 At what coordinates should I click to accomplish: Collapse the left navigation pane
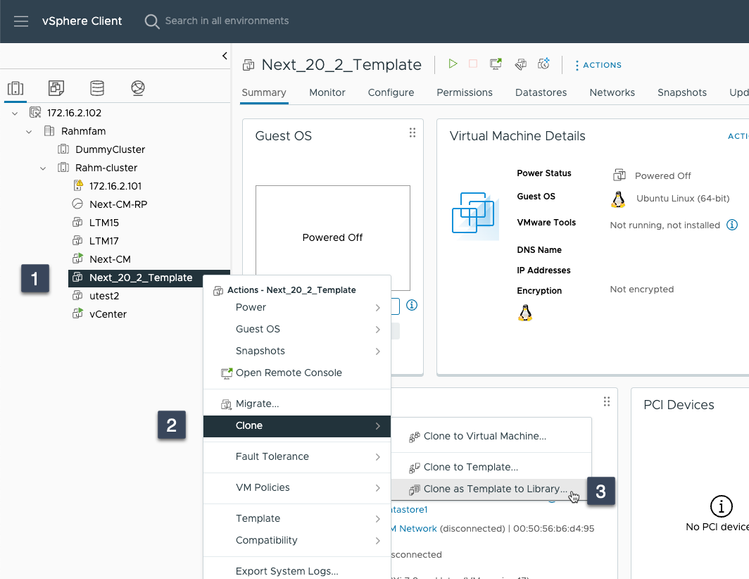tap(224, 56)
